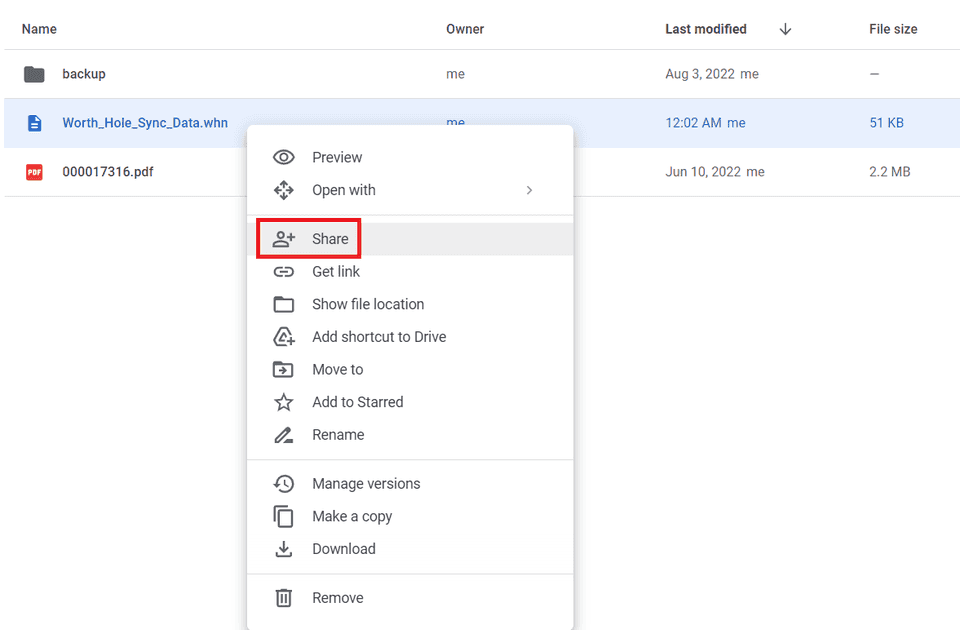The height and width of the screenshot is (630, 960).
Task: Select the 000017316.pdf file
Action: (x=108, y=172)
